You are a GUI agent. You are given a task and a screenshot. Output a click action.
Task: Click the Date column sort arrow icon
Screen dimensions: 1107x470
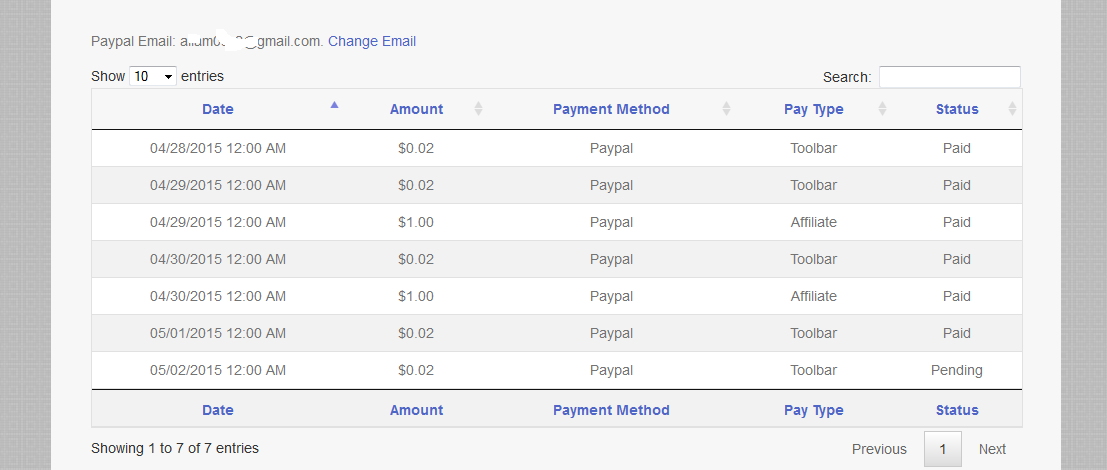334,104
